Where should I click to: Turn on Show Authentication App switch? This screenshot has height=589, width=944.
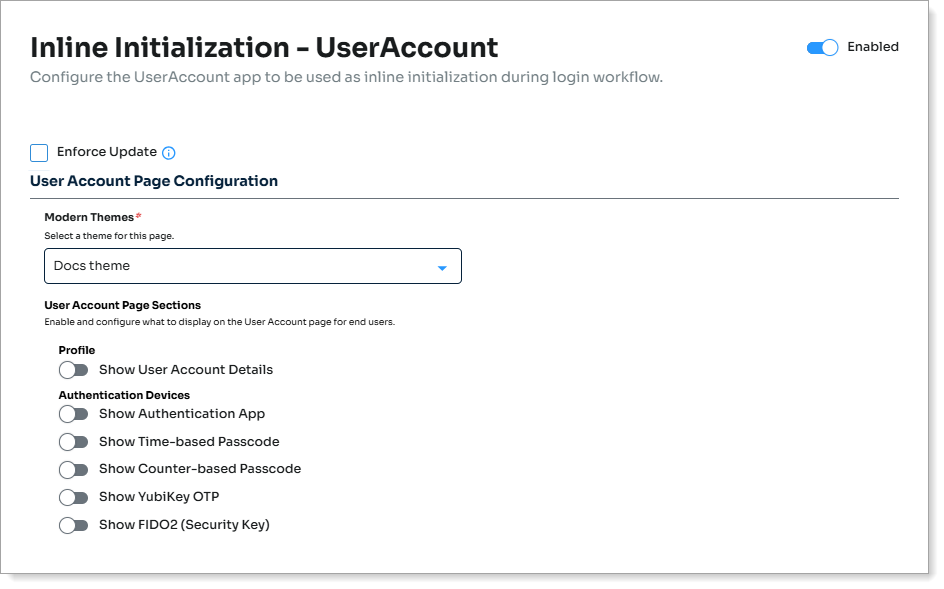pos(74,414)
